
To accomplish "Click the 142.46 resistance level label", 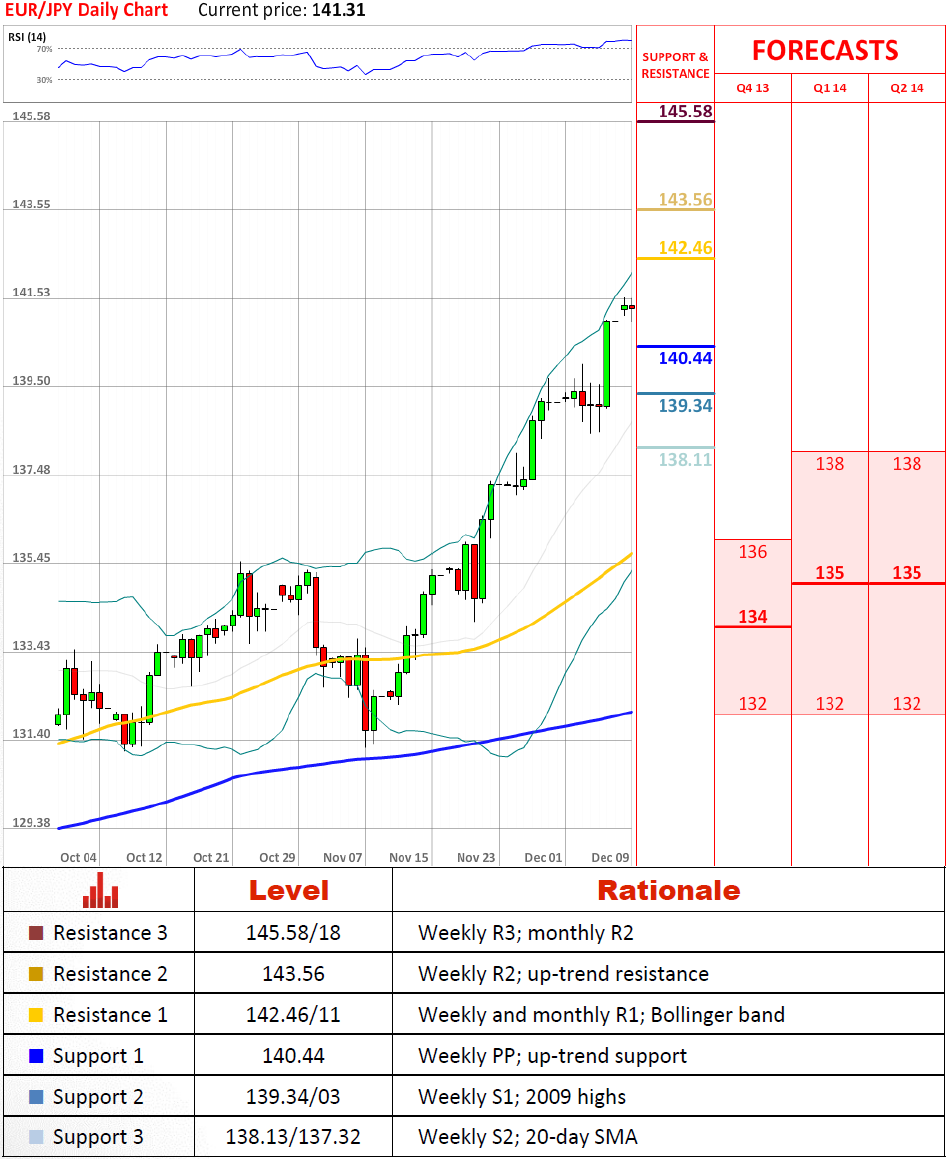I will (x=685, y=247).
